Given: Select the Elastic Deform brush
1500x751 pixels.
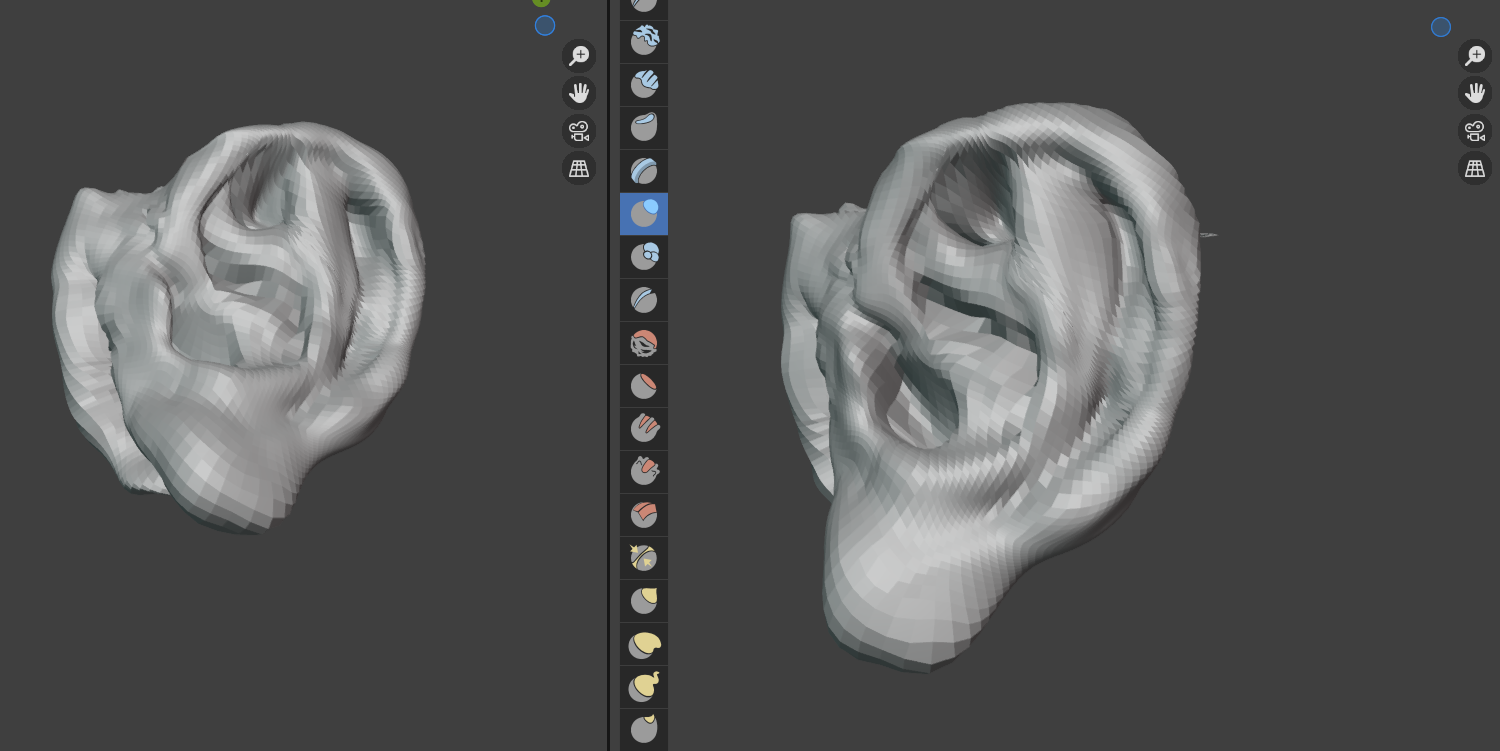Looking at the screenshot, I should 644,644.
